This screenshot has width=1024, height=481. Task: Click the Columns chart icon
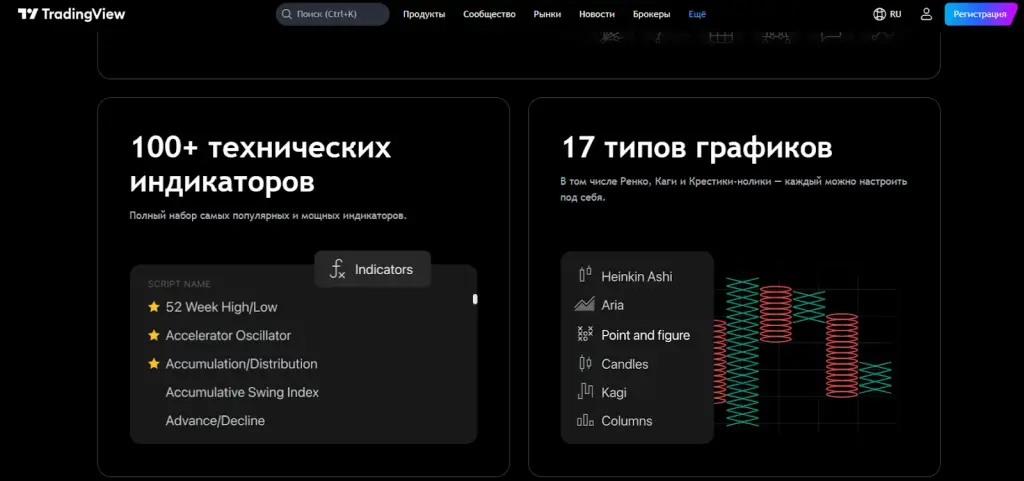(585, 420)
